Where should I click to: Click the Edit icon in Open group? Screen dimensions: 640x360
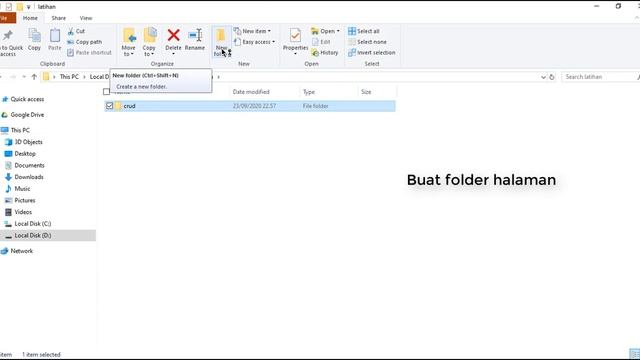pos(315,42)
